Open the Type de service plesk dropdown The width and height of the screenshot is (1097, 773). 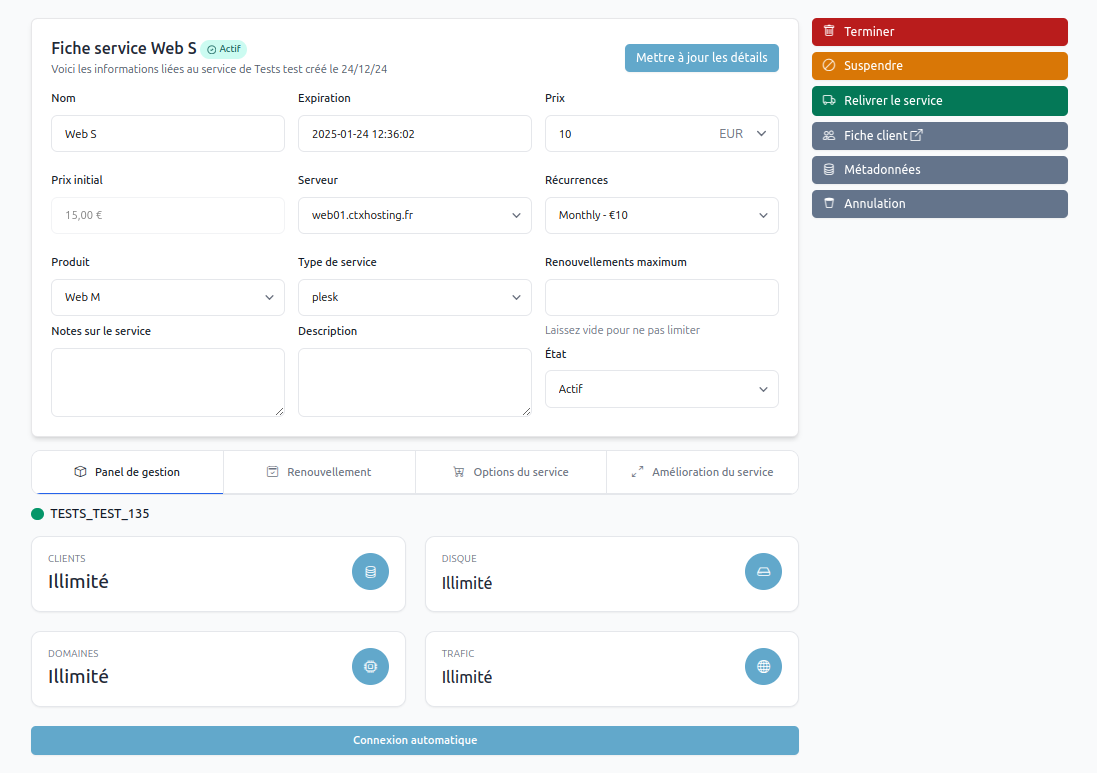coord(414,297)
